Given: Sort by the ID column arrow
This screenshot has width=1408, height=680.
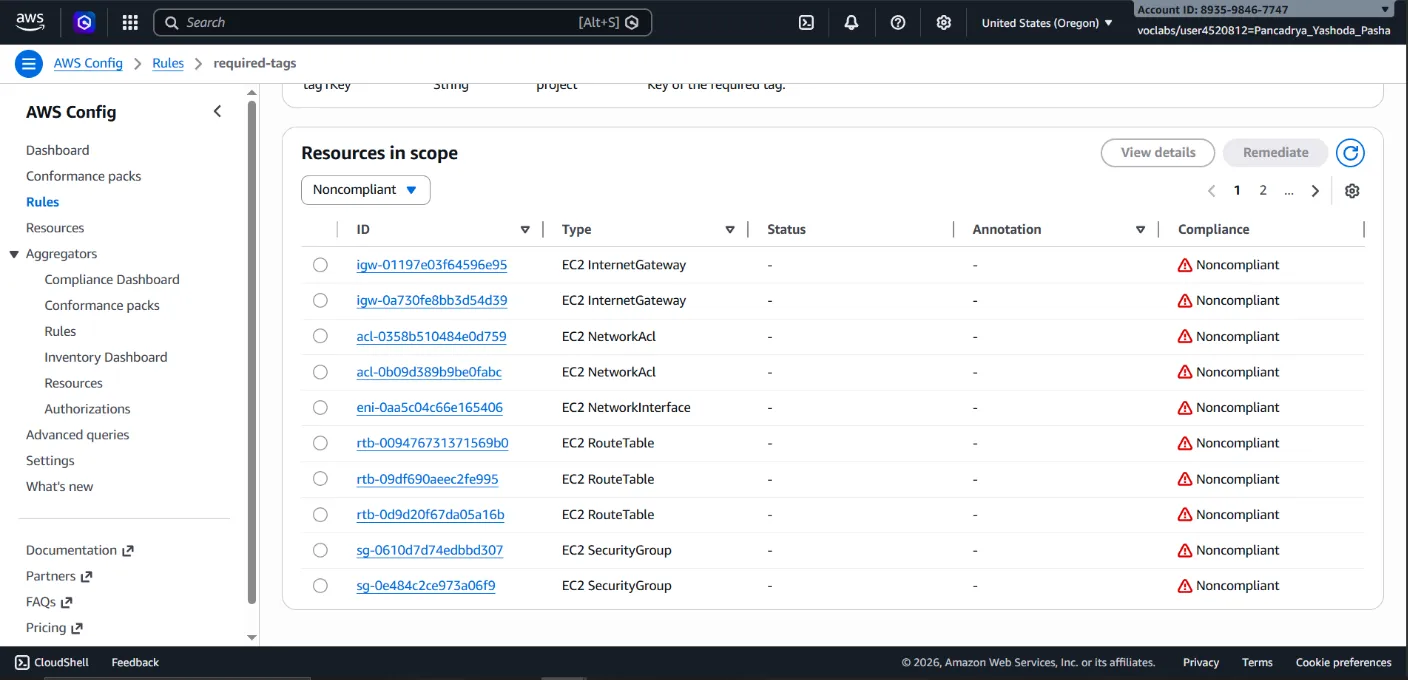Looking at the screenshot, I should tap(525, 230).
